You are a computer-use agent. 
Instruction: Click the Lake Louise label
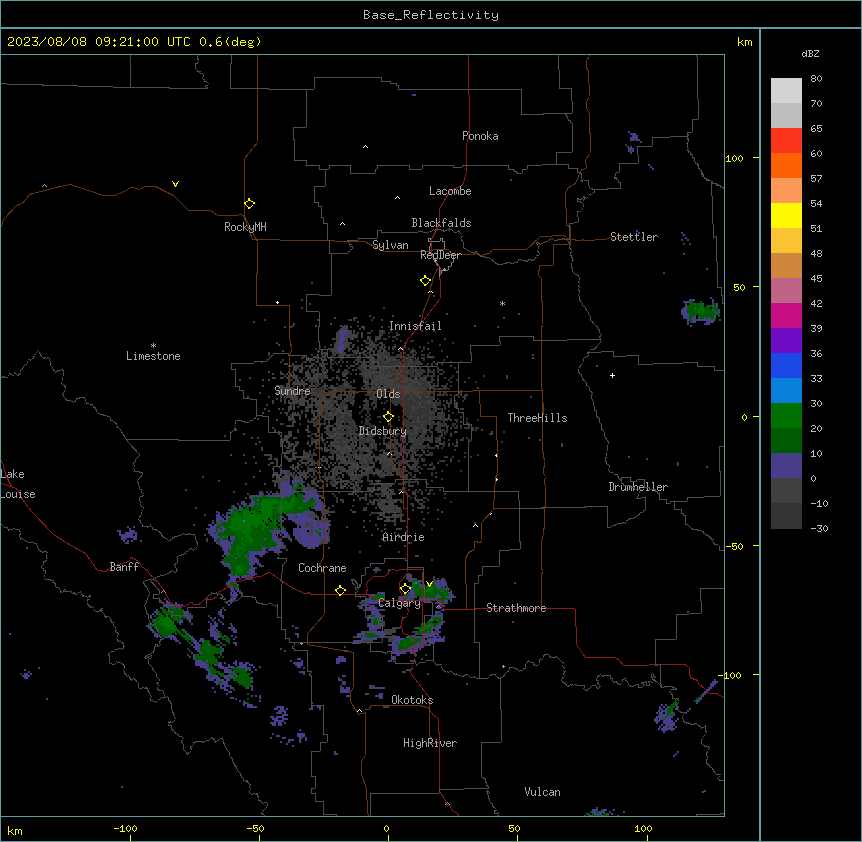(x=18, y=484)
